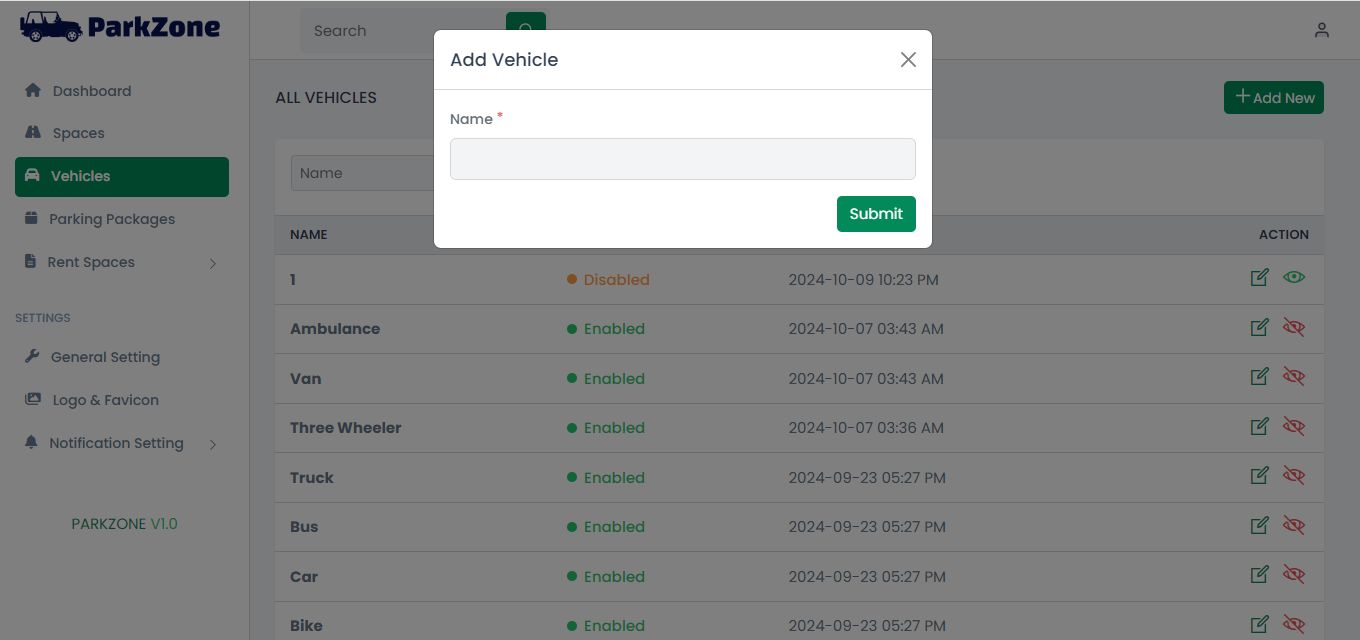Open the user profile icon

point(1322,30)
